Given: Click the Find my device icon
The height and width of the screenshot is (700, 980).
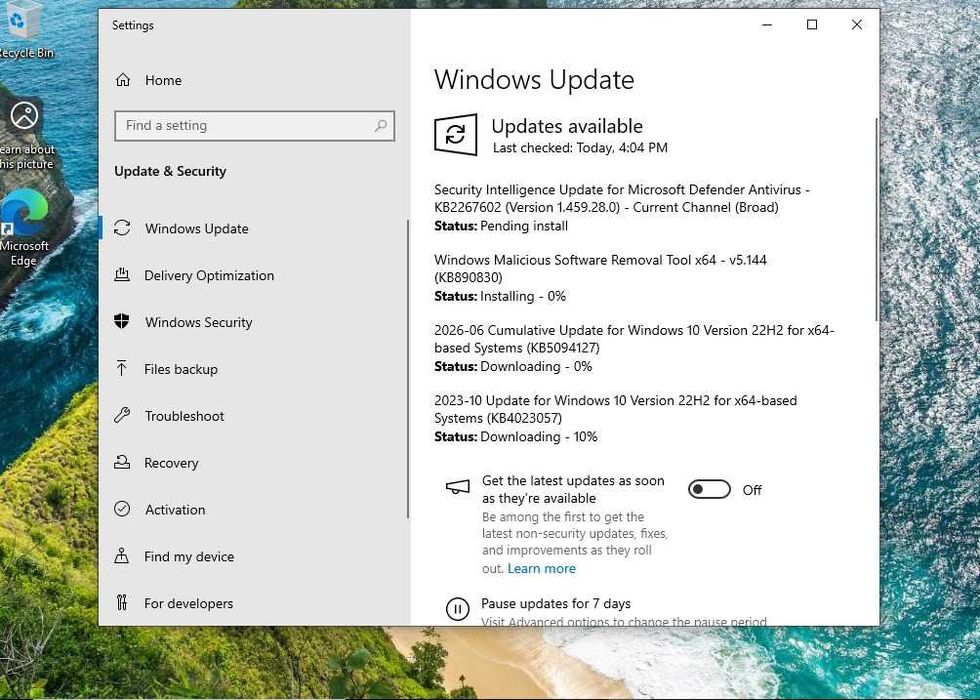Looking at the screenshot, I should coord(122,556).
